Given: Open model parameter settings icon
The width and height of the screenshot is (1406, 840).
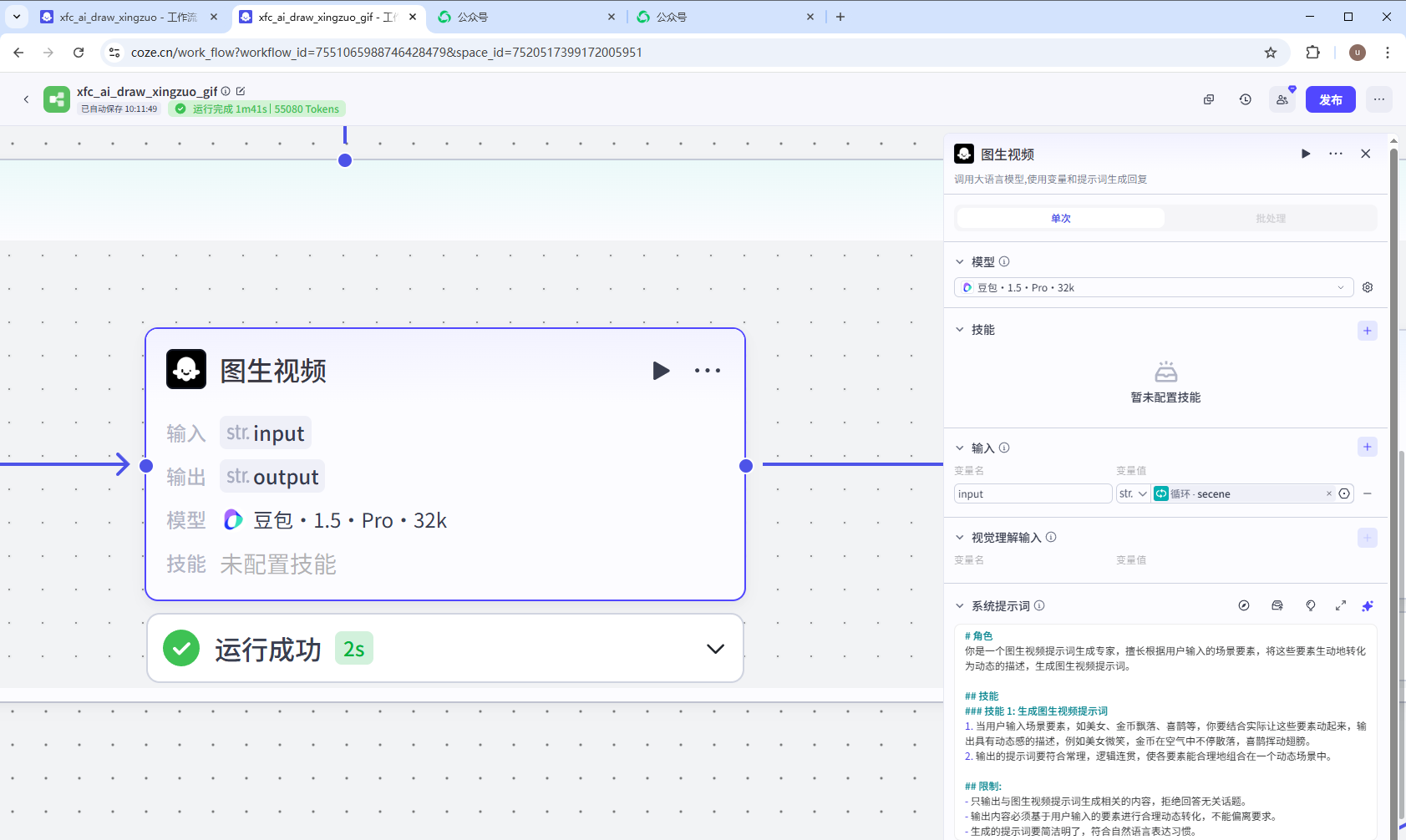Looking at the screenshot, I should pos(1368,287).
